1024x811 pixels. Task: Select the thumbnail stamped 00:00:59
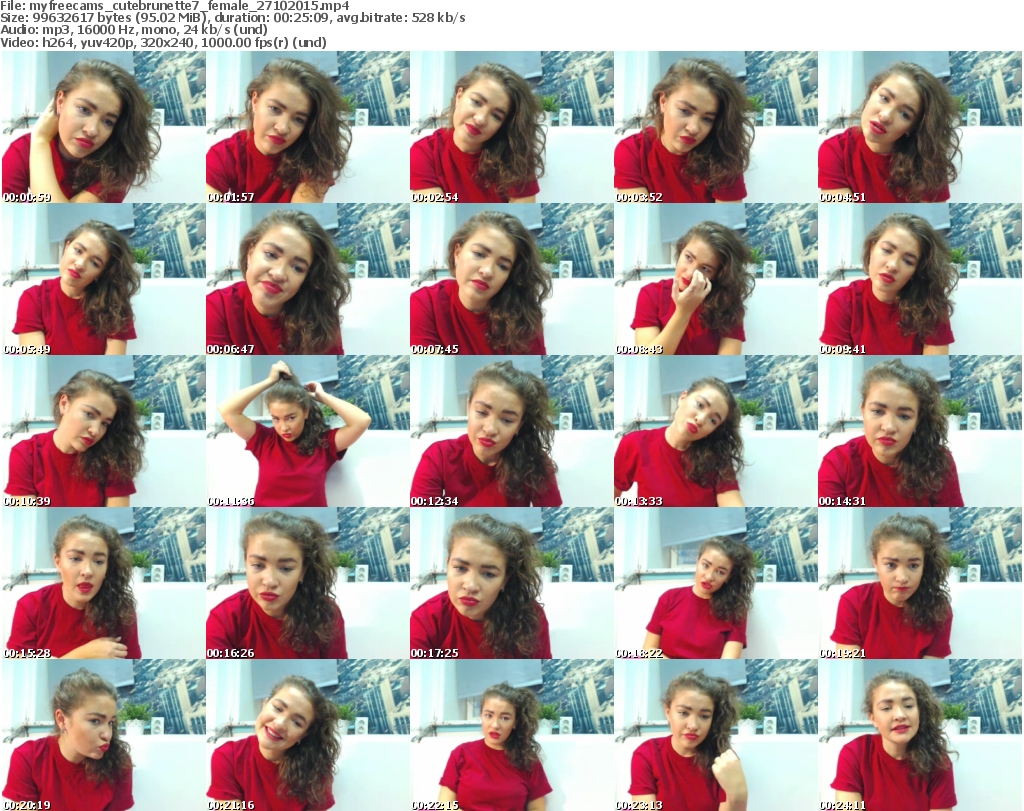pyautogui.click(x=104, y=127)
